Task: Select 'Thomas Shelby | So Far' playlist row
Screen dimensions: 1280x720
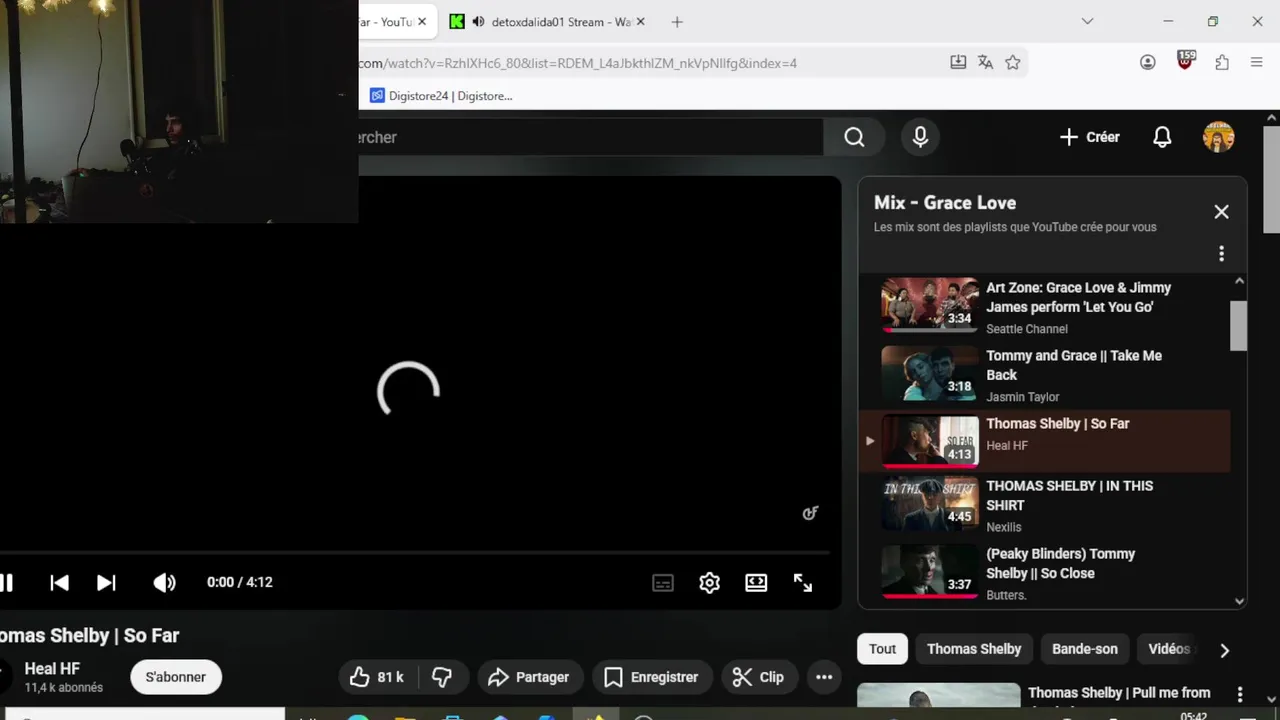Action: (x=1044, y=440)
